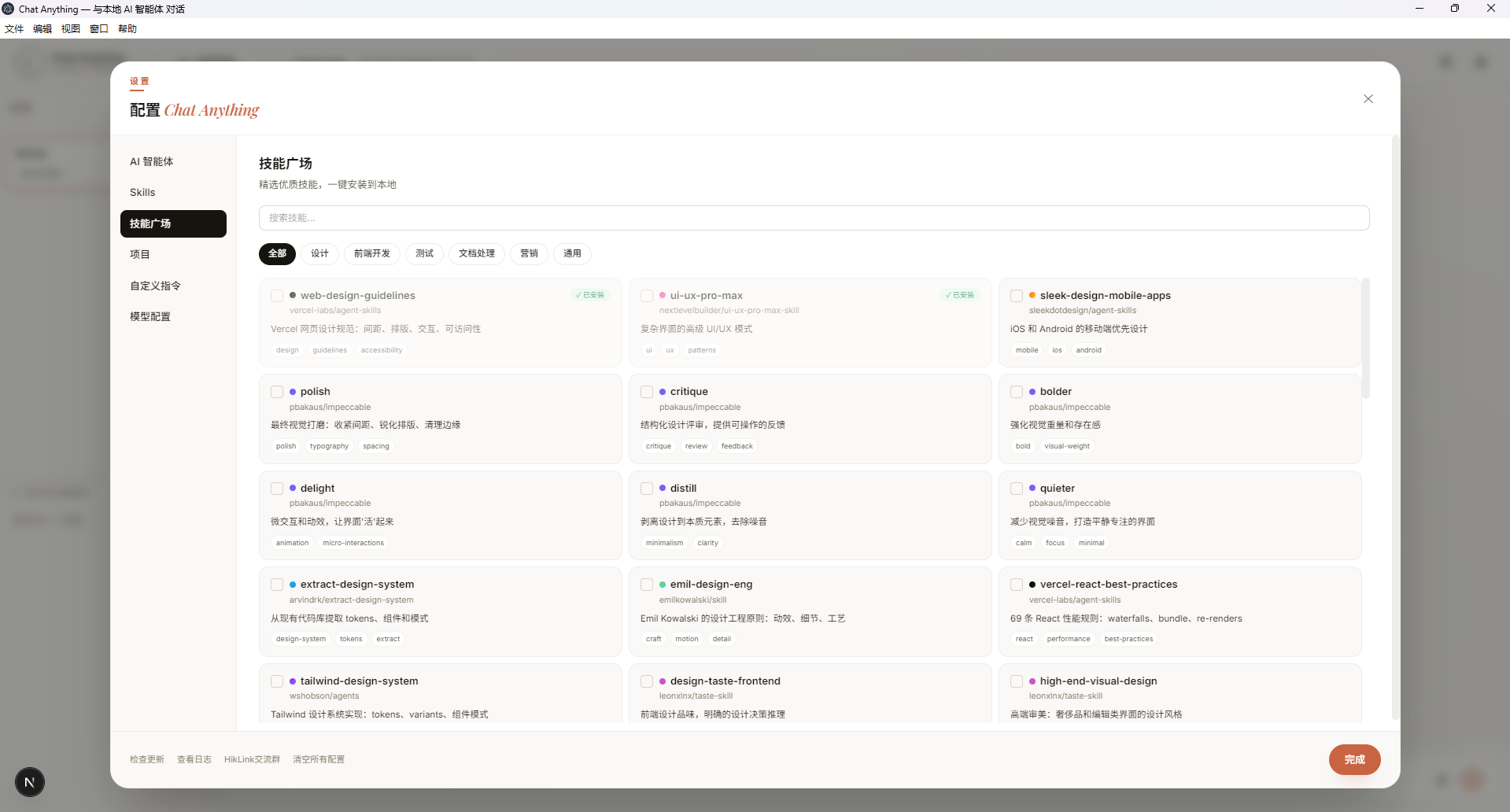
Task: Click the performance tag
Action: (1069, 639)
